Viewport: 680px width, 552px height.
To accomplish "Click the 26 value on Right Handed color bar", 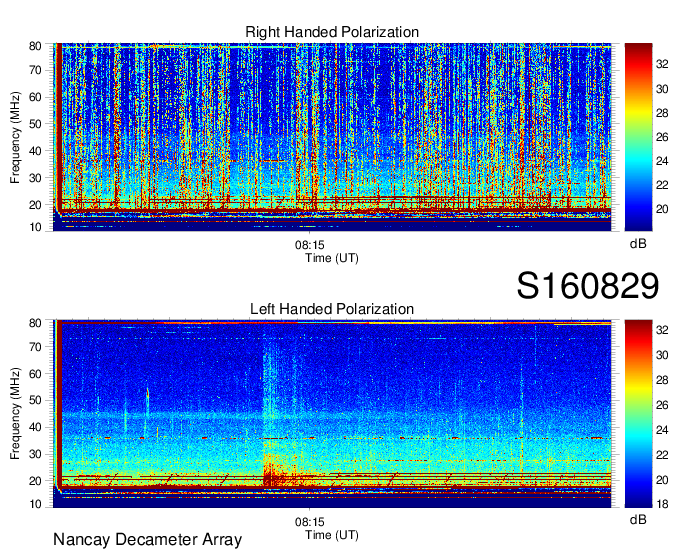I will pyautogui.click(x=662, y=137).
